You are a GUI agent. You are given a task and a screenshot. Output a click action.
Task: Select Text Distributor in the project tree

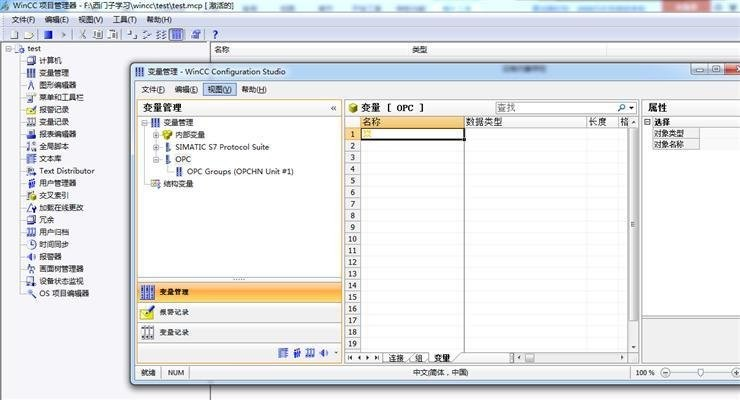[67, 171]
